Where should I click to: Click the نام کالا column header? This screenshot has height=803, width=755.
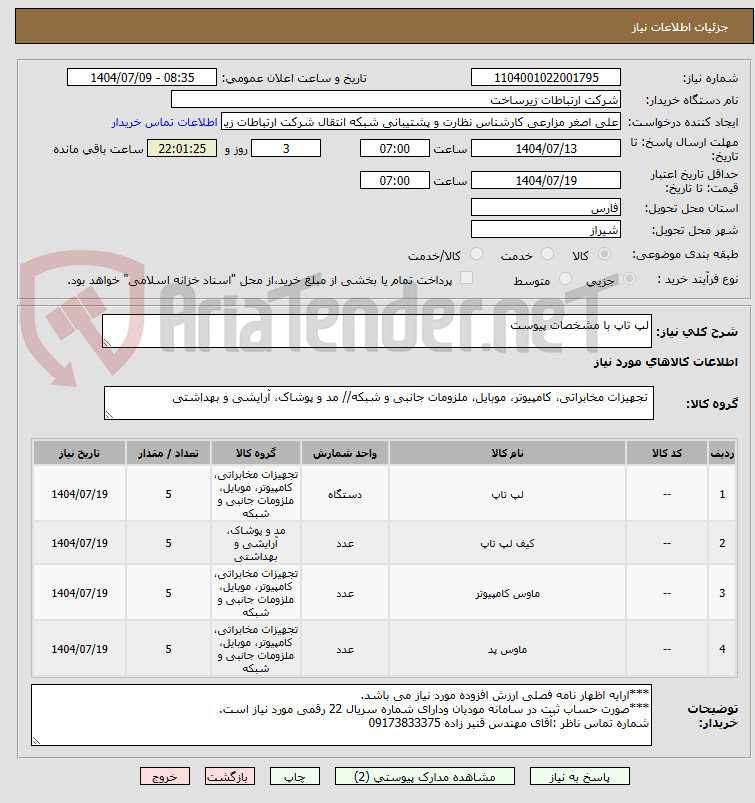[507, 453]
